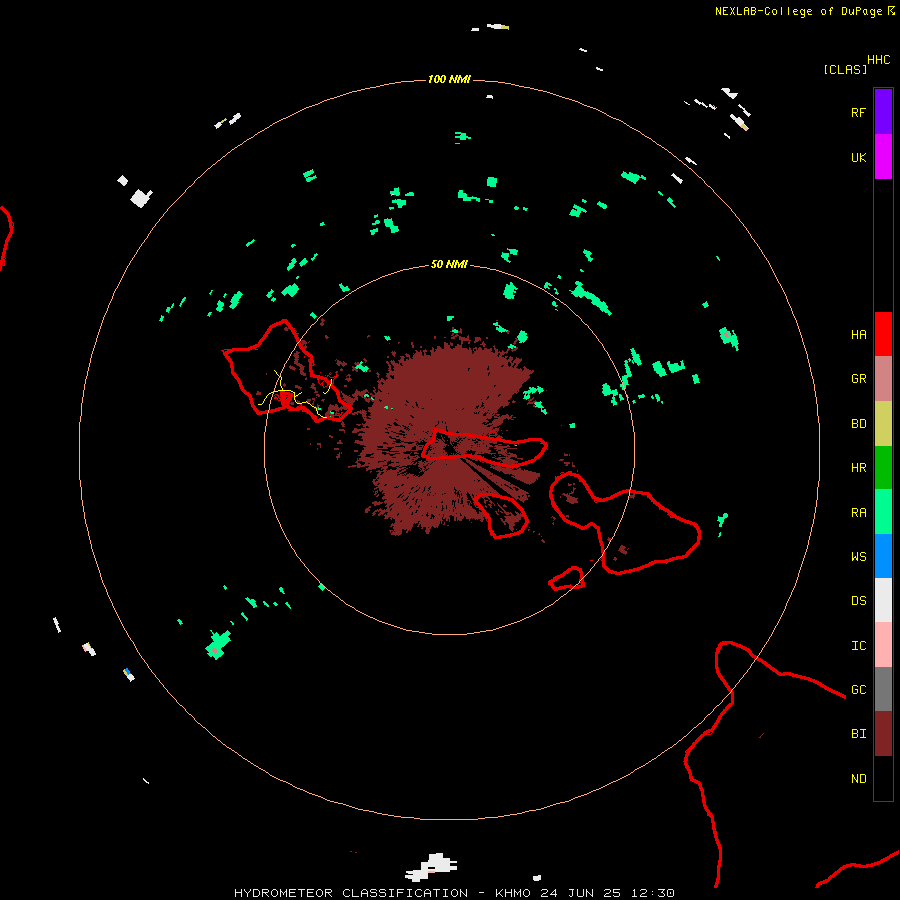The width and height of the screenshot is (900, 900).
Task: Click the IC pink legend swatch
Action: pyautogui.click(x=883, y=645)
